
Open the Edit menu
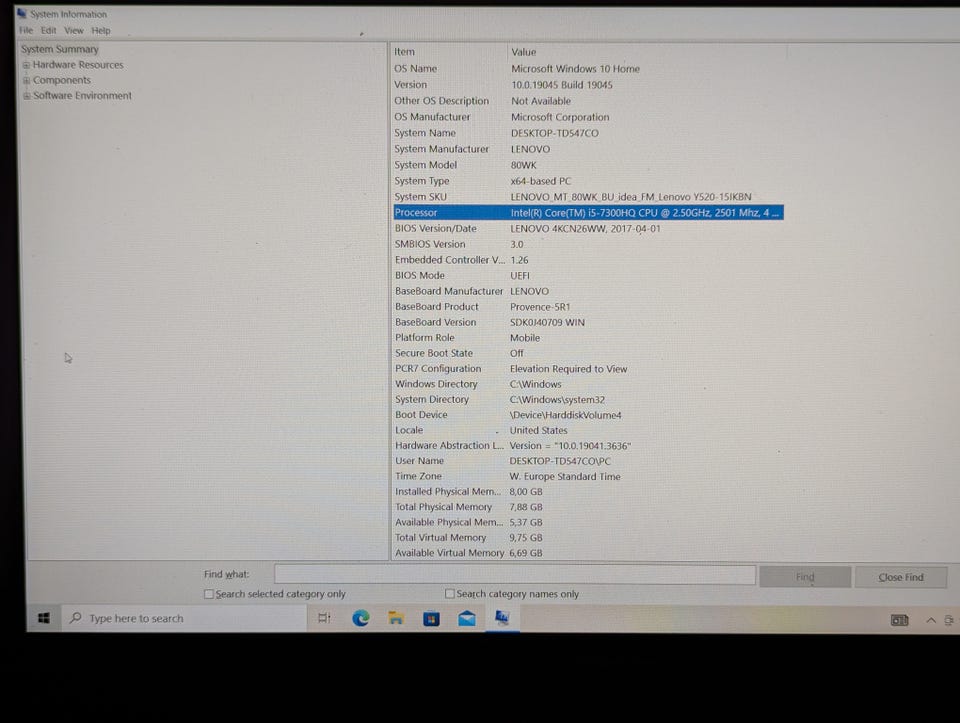pos(48,30)
